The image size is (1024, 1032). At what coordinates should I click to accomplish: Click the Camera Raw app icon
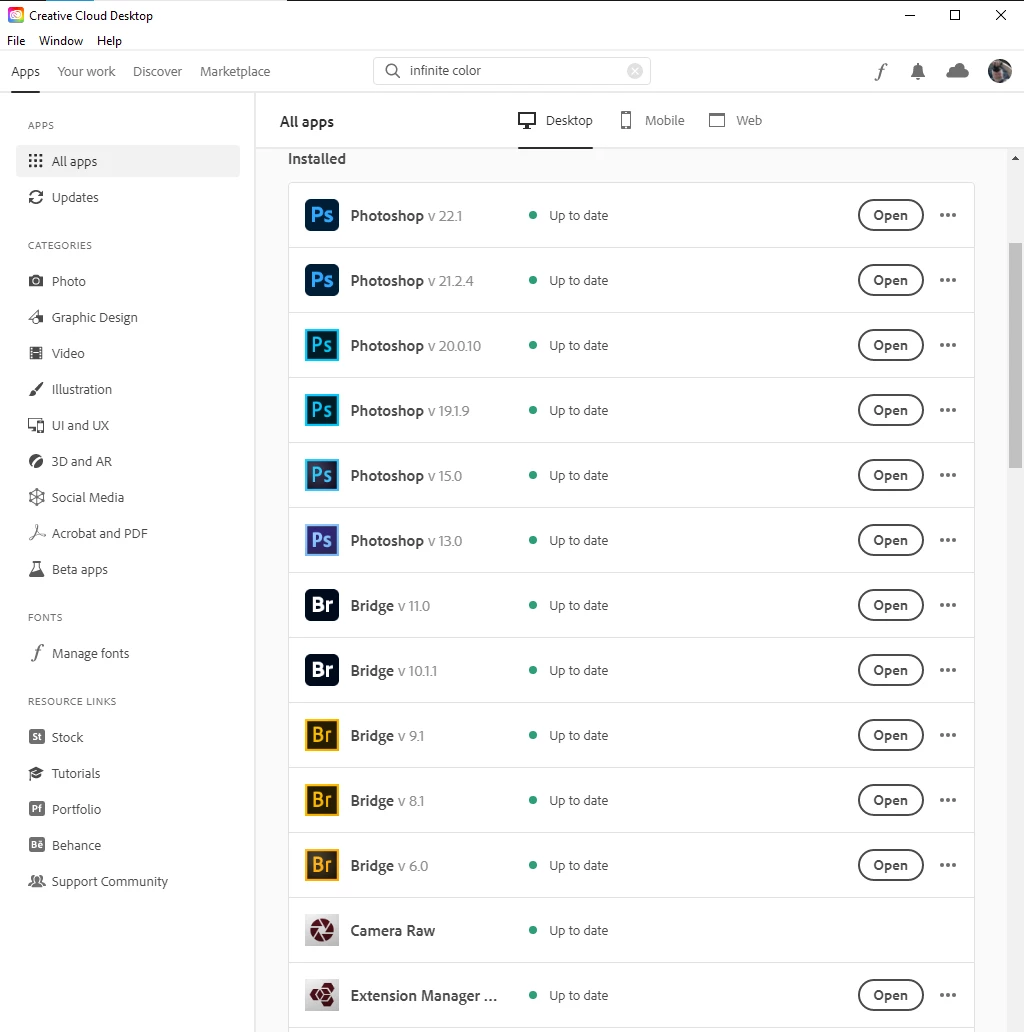click(x=322, y=931)
